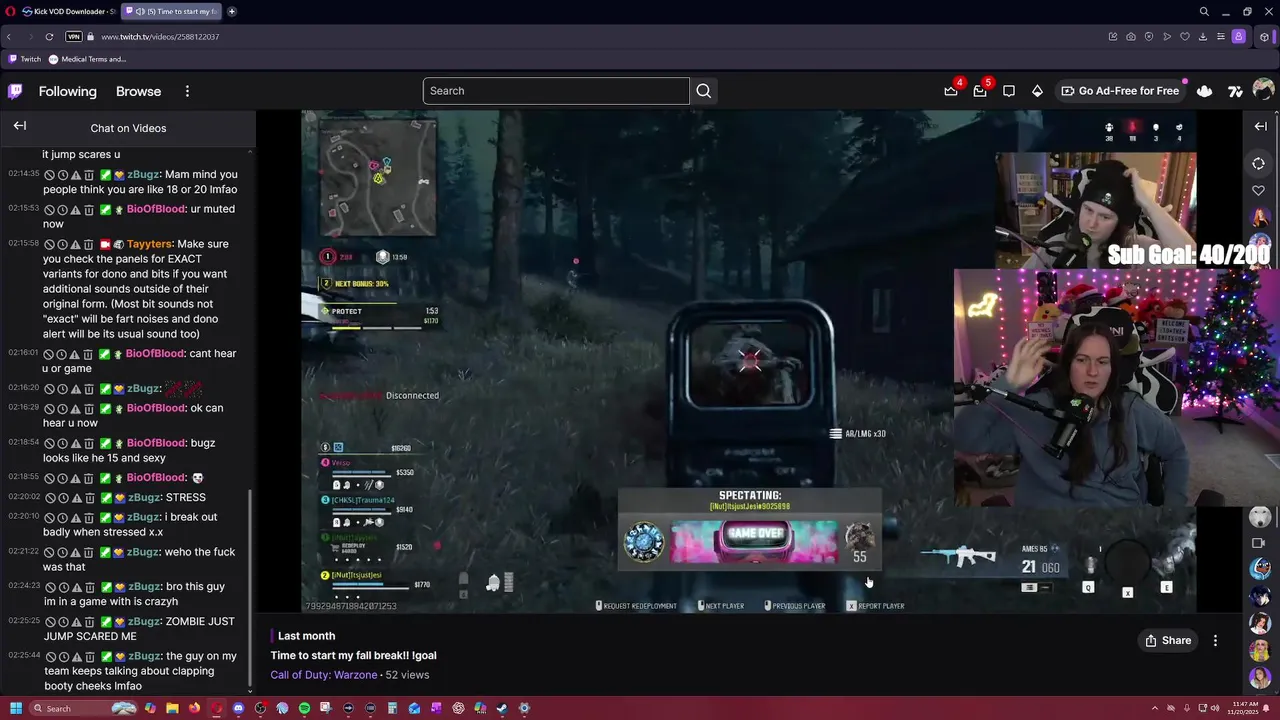This screenshot has height=720, width=1280.
Task: Open File Explorer from the taskbar
Action: [172, 708]
